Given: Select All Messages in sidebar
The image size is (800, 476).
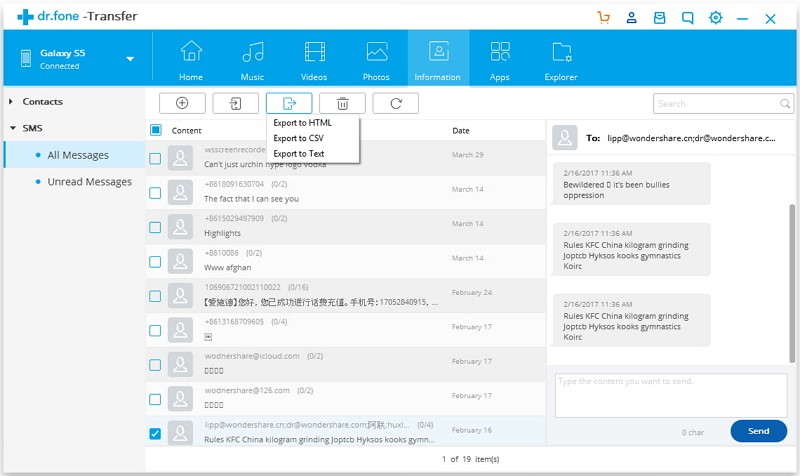Looking at the screenshot, I should point(74,155).
